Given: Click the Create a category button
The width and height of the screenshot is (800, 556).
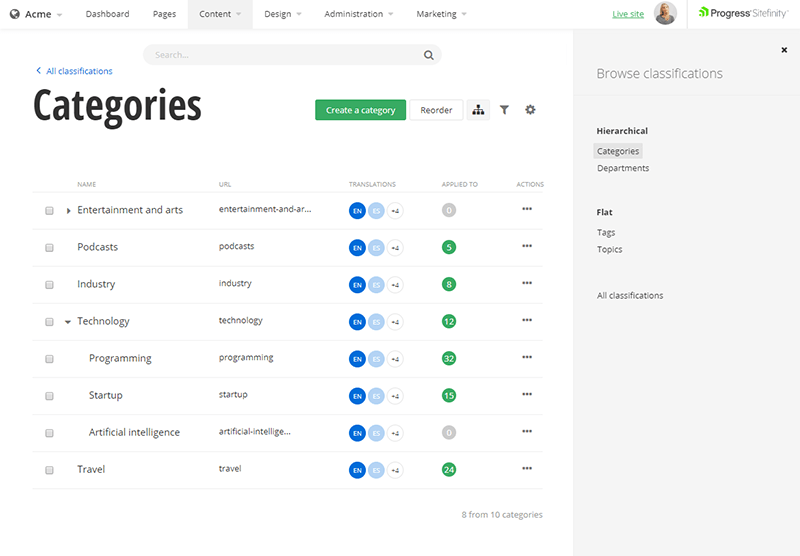Looking at the screenshot, I should [360, 110].
